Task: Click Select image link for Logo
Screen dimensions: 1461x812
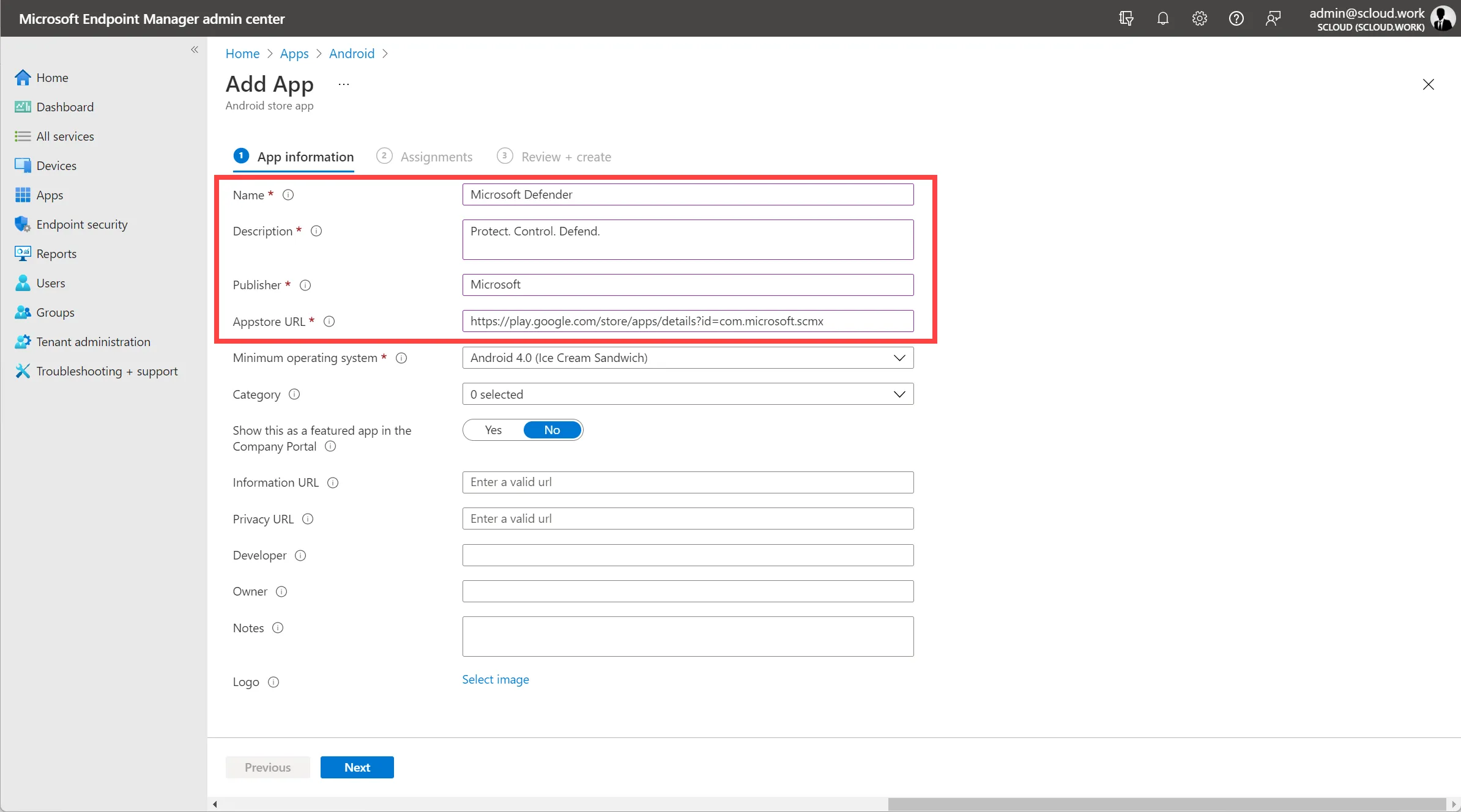Action: point(496,680)
